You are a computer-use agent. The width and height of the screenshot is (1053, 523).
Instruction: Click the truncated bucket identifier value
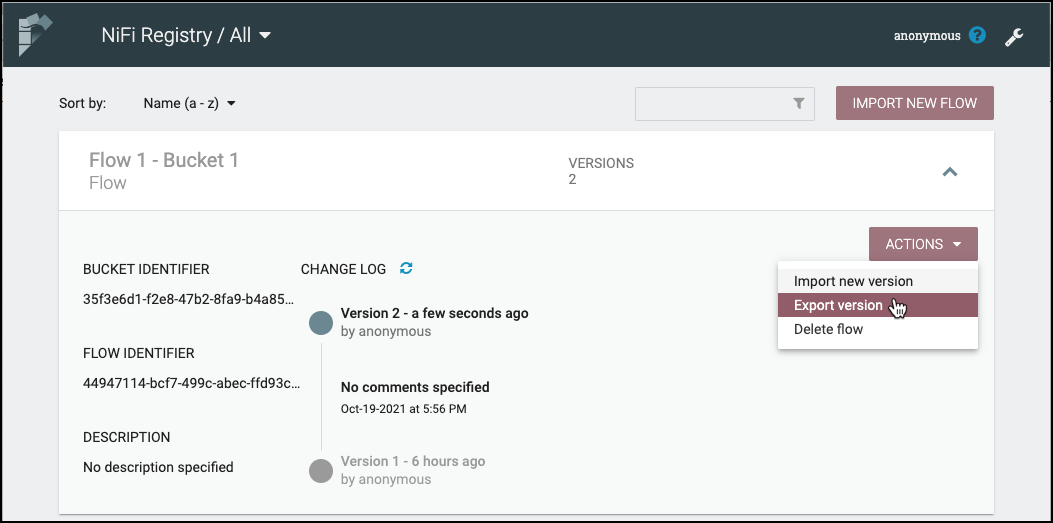click(188, 298)
